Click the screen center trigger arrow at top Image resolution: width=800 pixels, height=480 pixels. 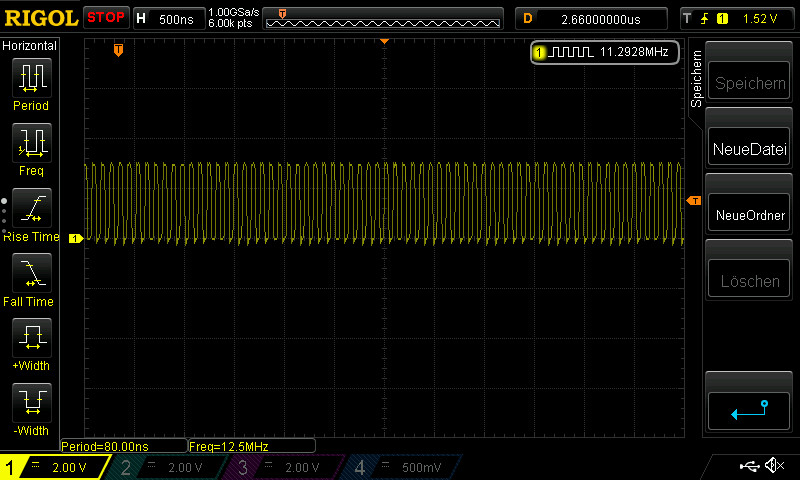384,41
